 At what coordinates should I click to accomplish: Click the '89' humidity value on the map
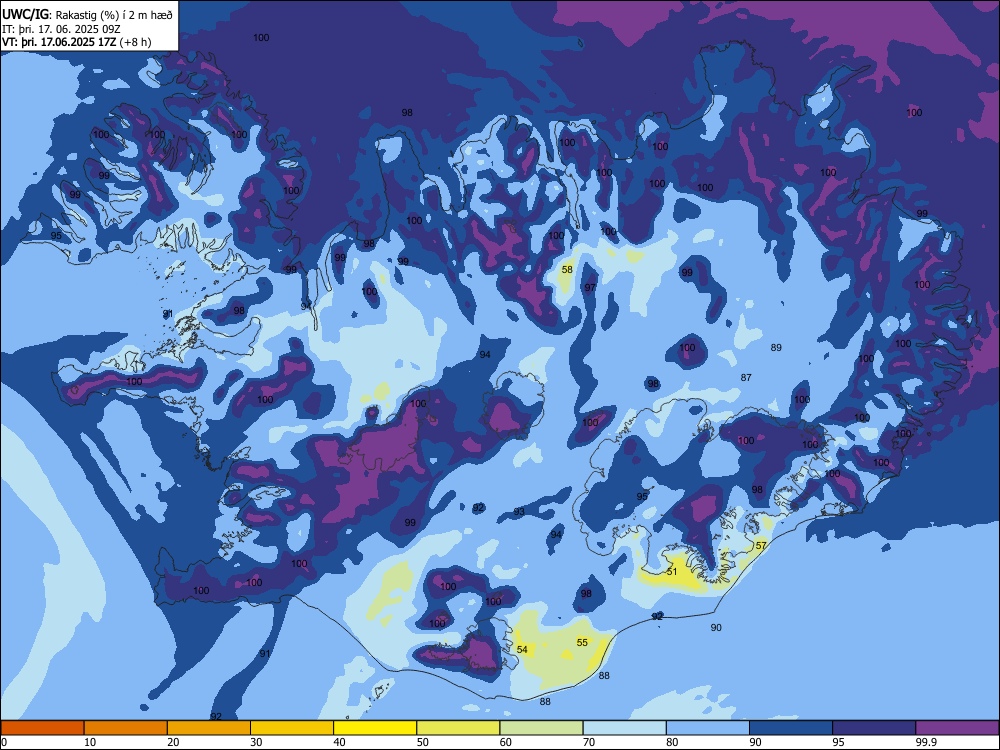[x=776, y=348]
